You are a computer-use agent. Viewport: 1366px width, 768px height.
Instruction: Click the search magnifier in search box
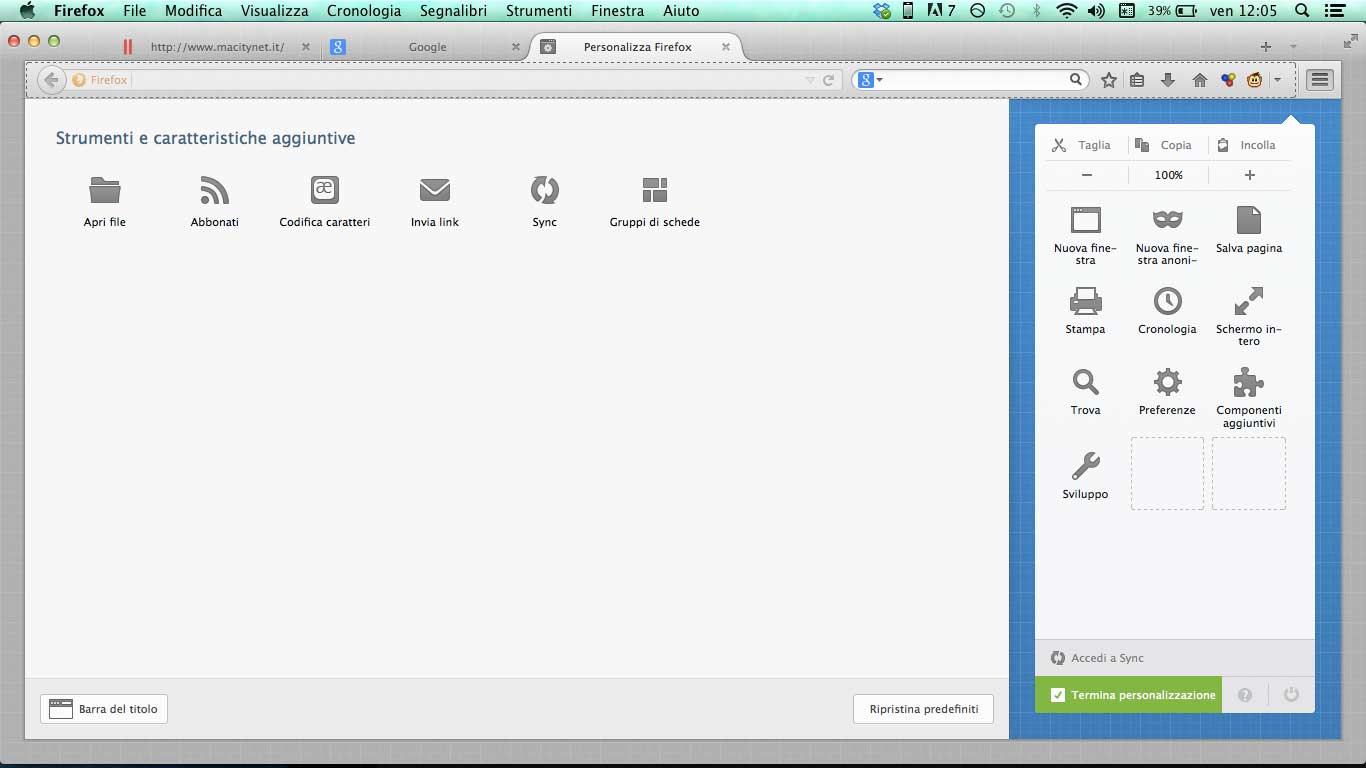tap(1076, 80)
